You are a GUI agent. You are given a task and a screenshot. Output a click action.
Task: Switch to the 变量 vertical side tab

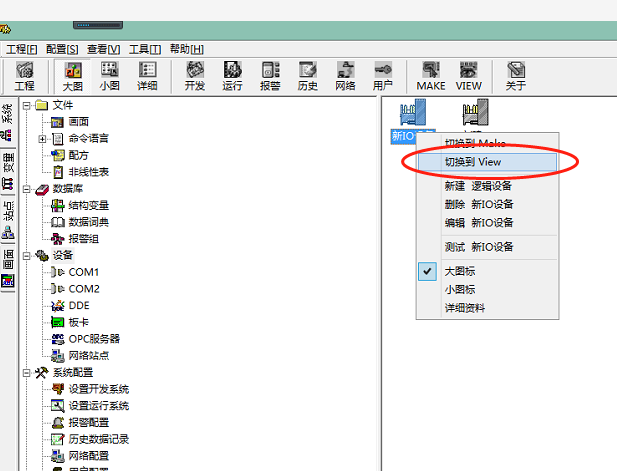click(x=8, y=164)
